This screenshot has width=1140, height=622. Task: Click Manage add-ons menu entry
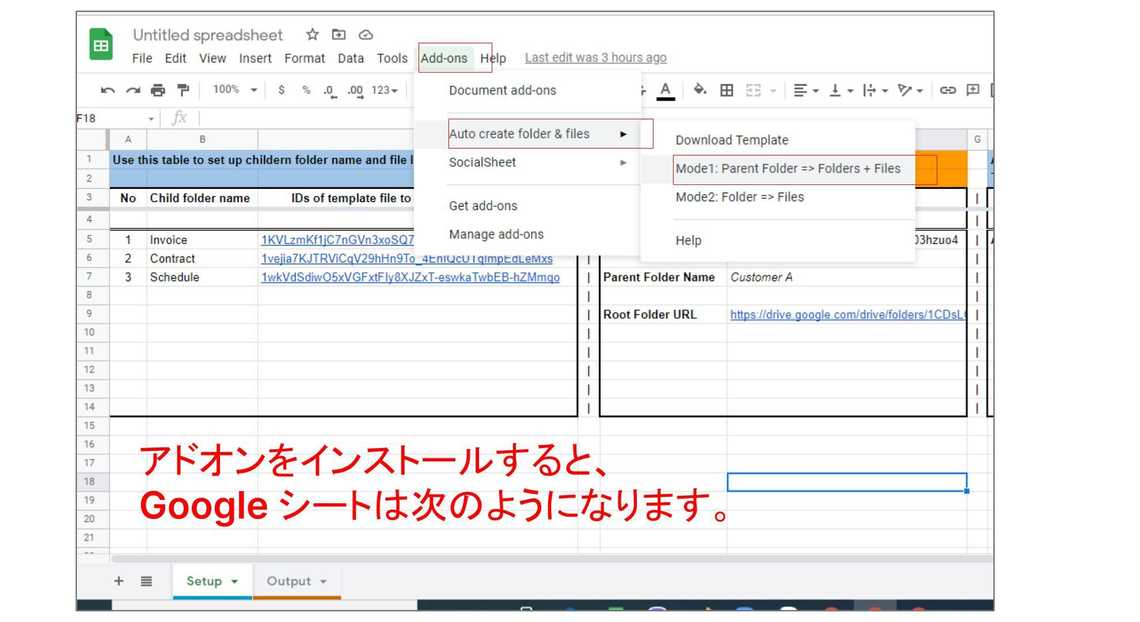point(496,234)
